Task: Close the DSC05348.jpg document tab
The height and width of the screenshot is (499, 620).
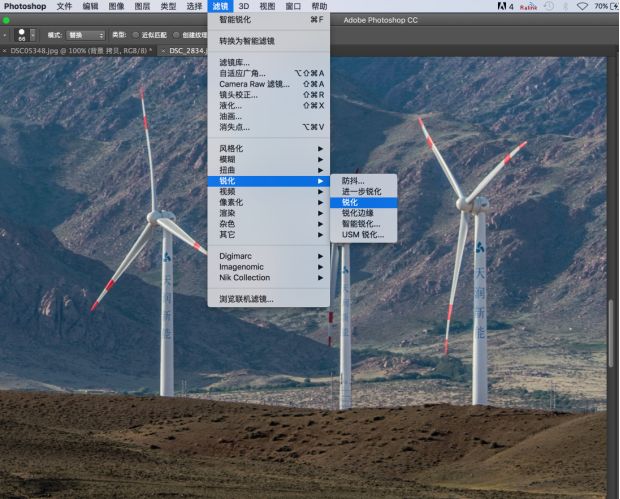Action: (5, 49)
